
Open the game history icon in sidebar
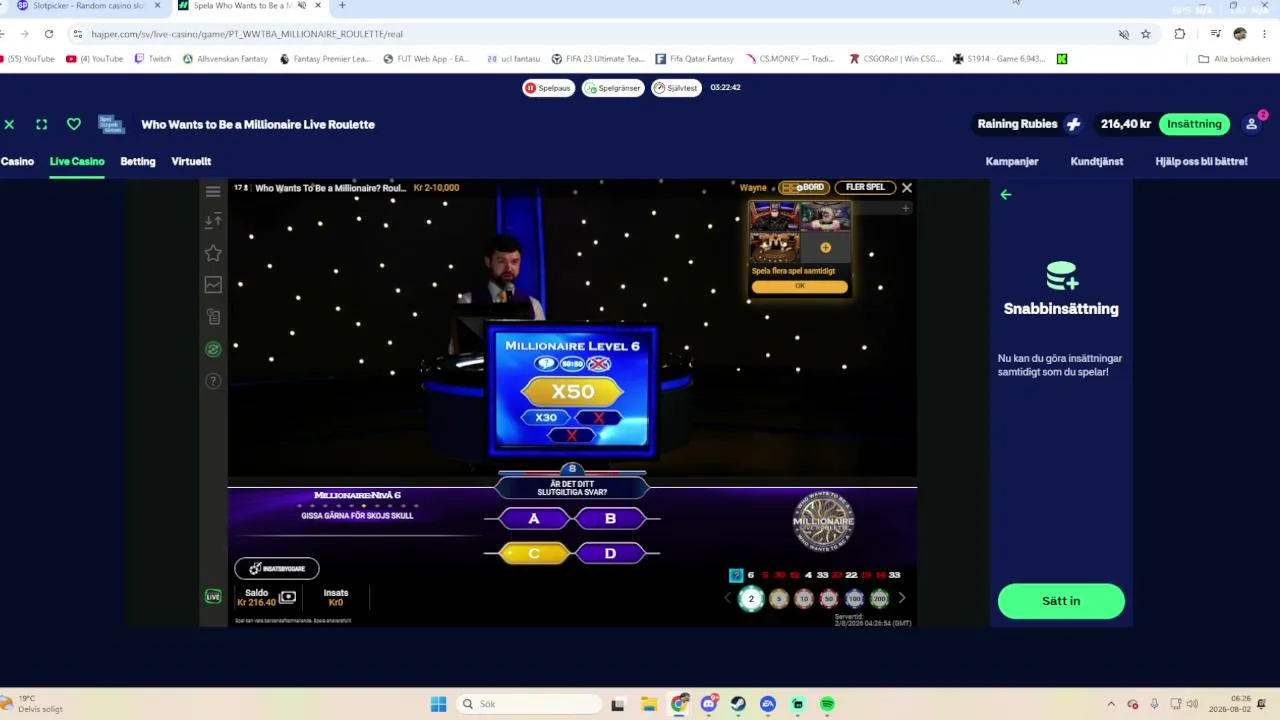pos(213,317)
